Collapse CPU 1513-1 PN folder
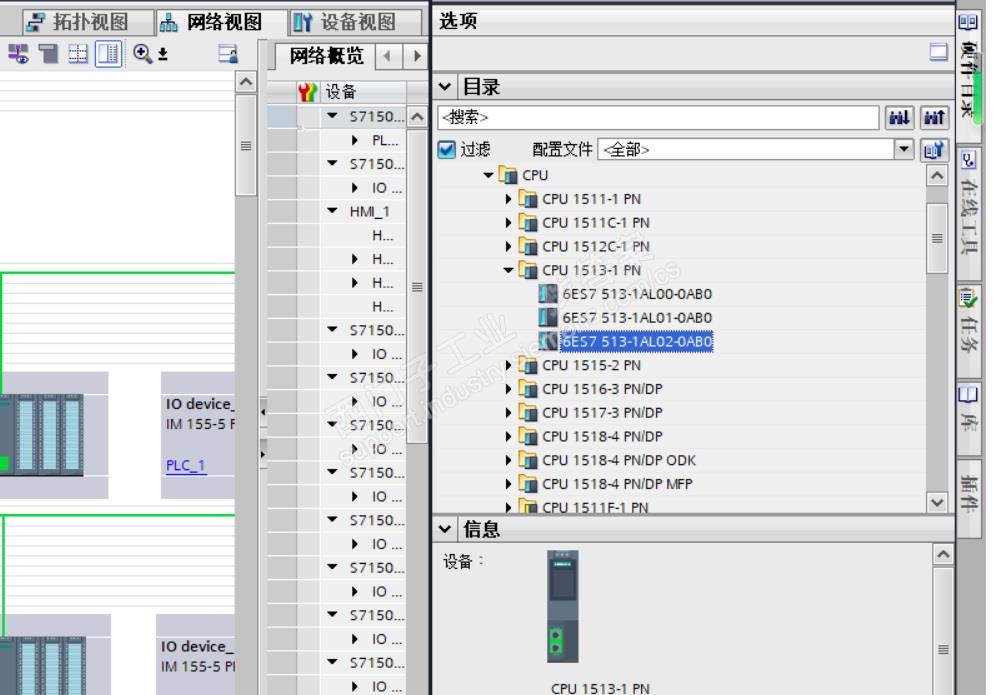Screen dimensions: 999x695 [508, 270]
